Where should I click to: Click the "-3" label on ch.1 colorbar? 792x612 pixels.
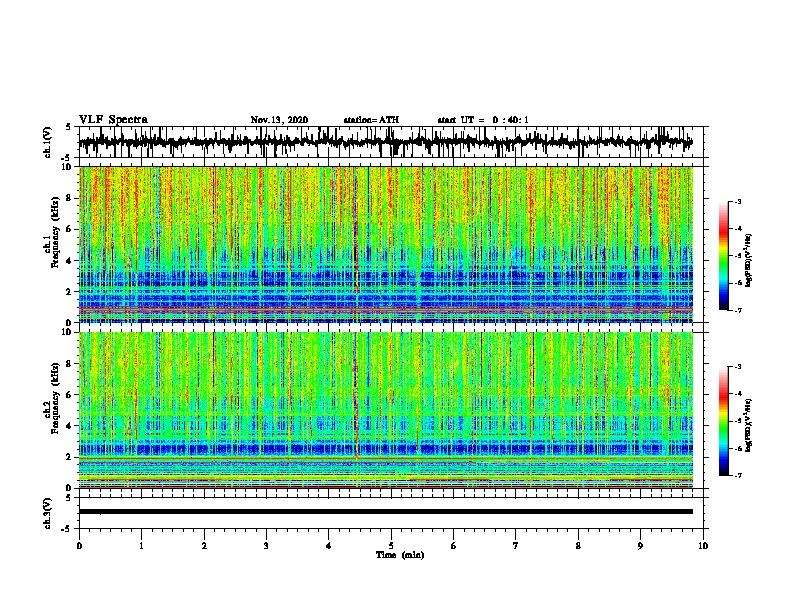click(x=737, y=201)
